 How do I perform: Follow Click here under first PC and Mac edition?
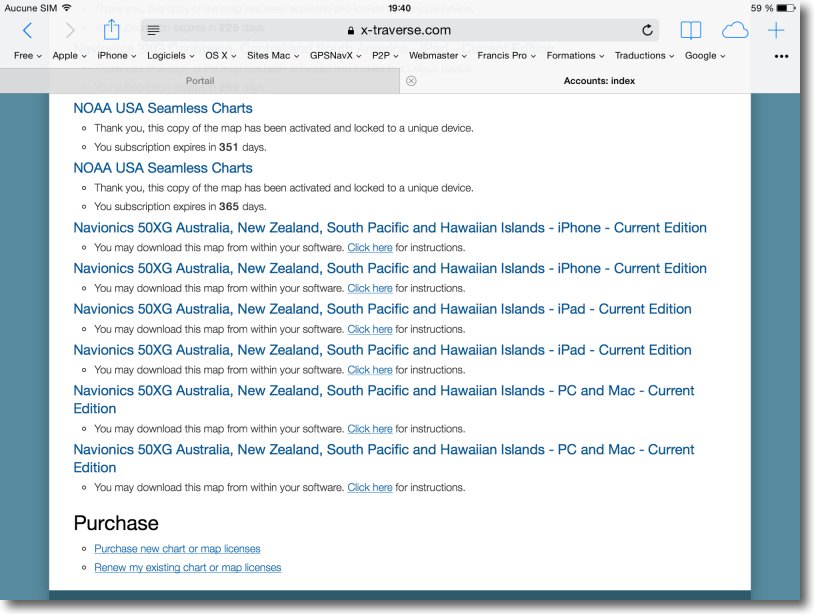pos(370,429)
